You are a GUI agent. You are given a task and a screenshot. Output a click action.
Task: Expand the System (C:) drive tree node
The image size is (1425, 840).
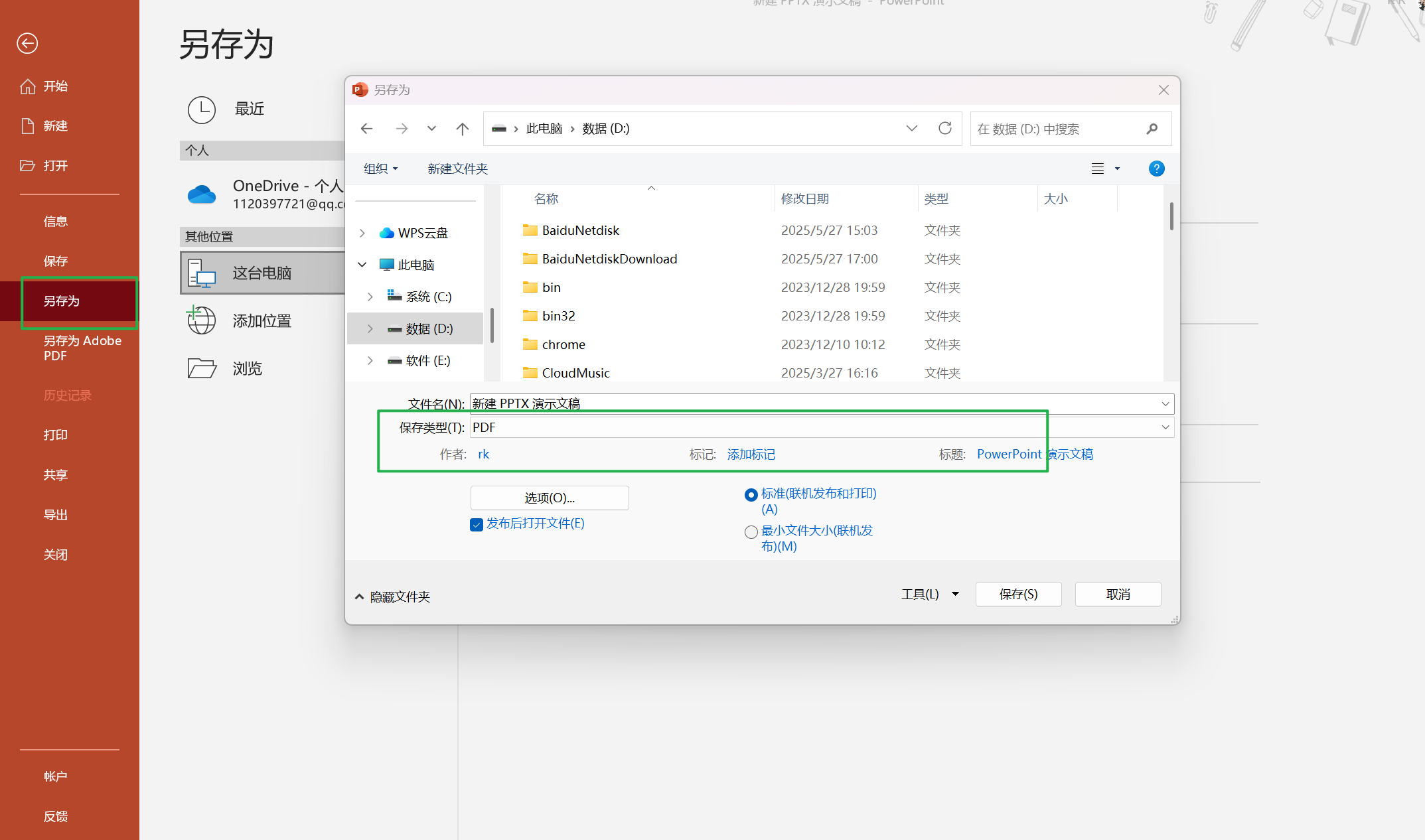370,297
